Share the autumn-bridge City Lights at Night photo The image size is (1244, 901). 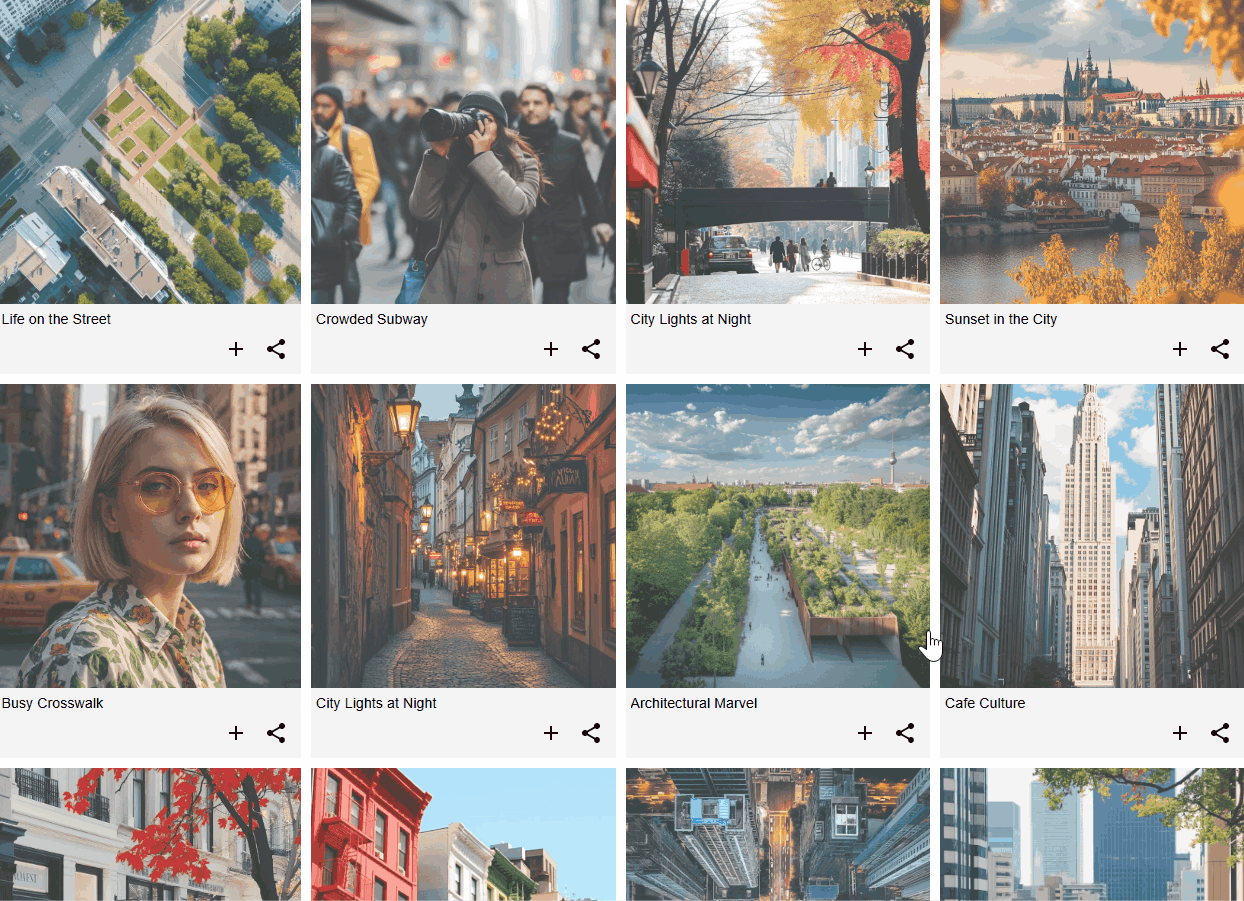905,349
